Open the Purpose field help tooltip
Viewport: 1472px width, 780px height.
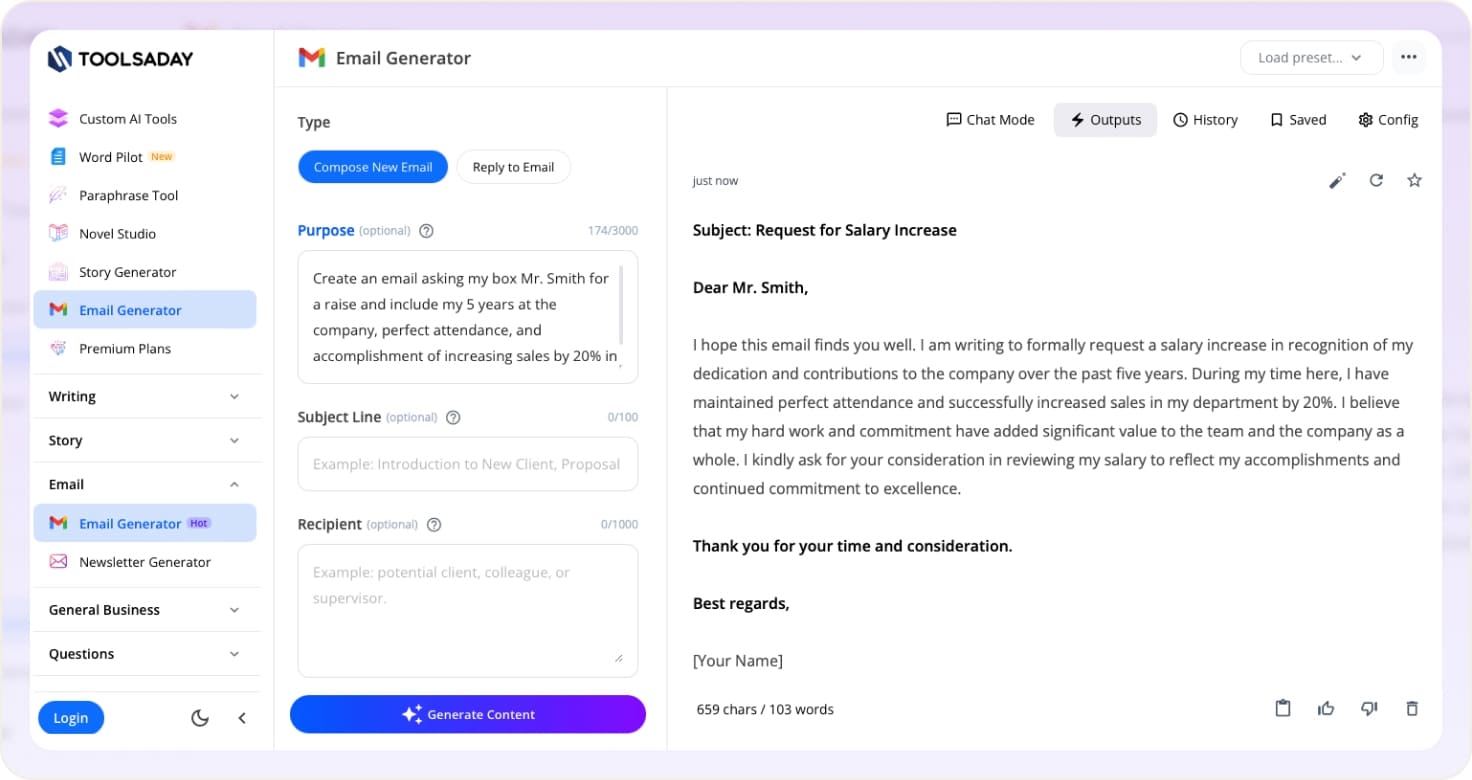click(426, 230)
